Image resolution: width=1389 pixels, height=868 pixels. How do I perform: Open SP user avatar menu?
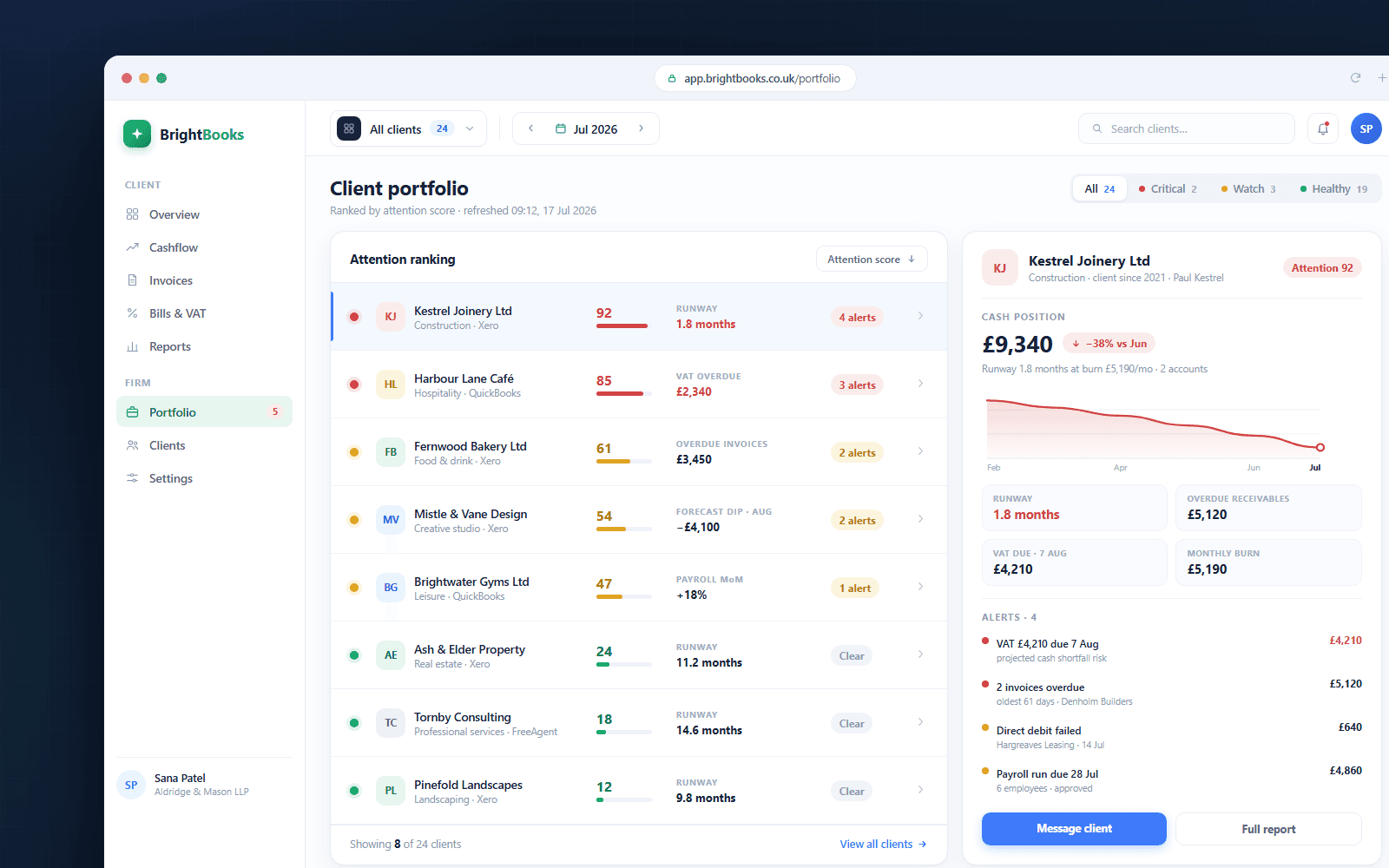tap(1366, 128)
